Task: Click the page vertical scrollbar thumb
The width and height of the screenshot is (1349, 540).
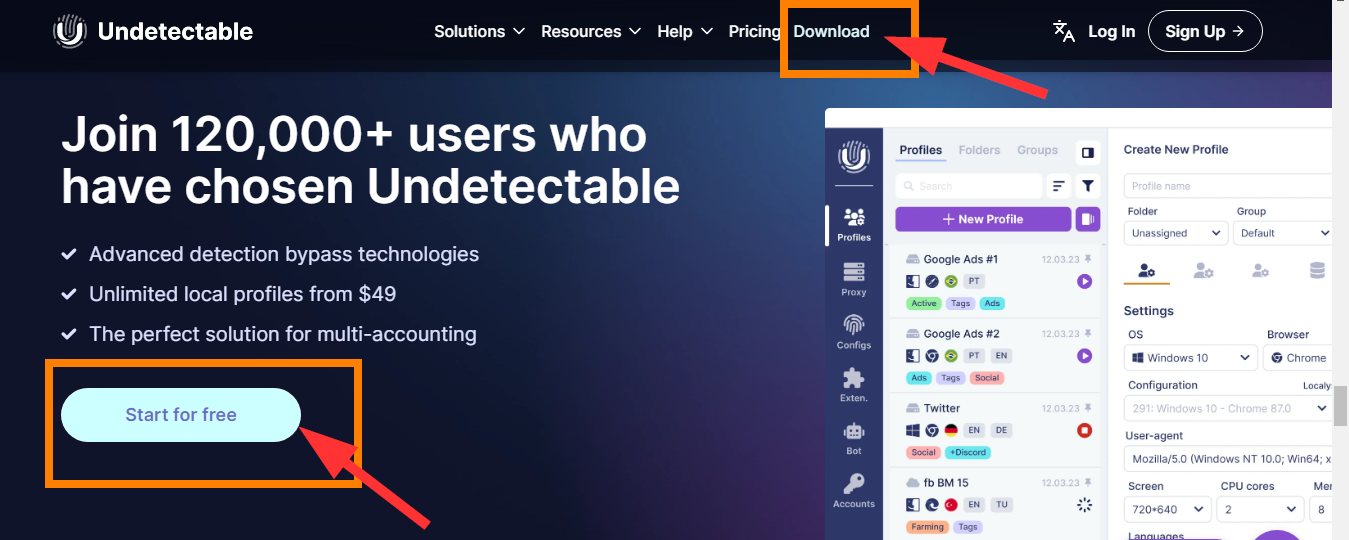Action: [1340, 406]
